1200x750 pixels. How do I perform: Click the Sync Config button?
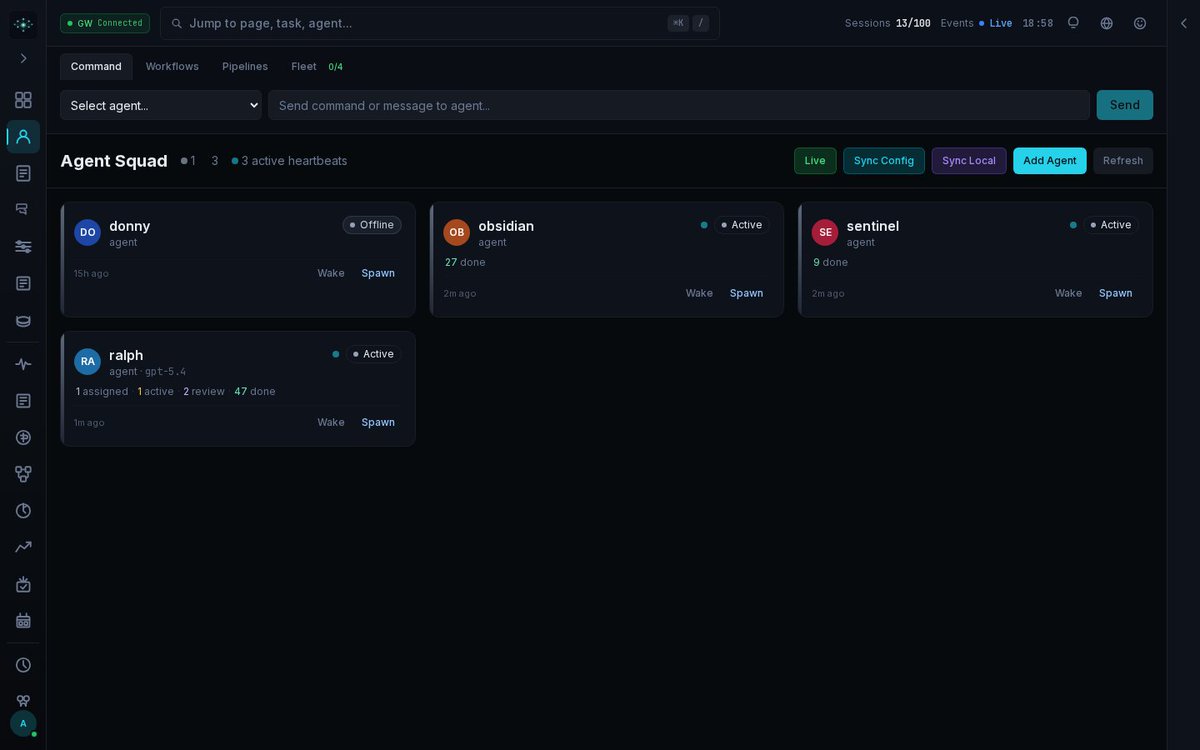(x=884, y=161)
